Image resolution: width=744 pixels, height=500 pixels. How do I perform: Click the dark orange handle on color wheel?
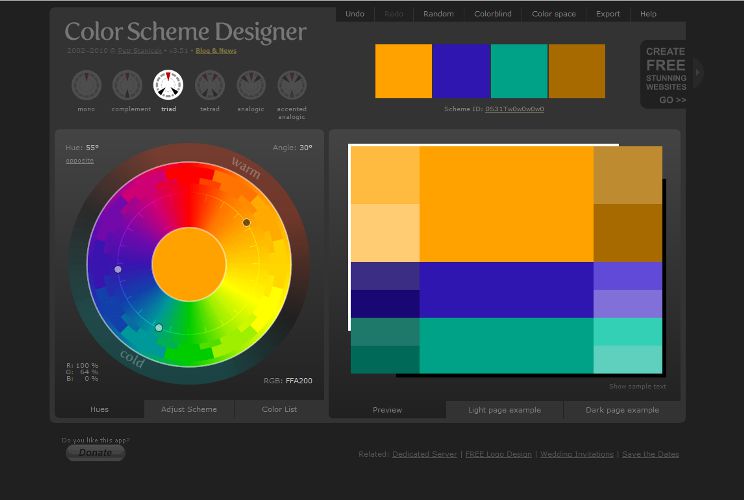[246, 222]
